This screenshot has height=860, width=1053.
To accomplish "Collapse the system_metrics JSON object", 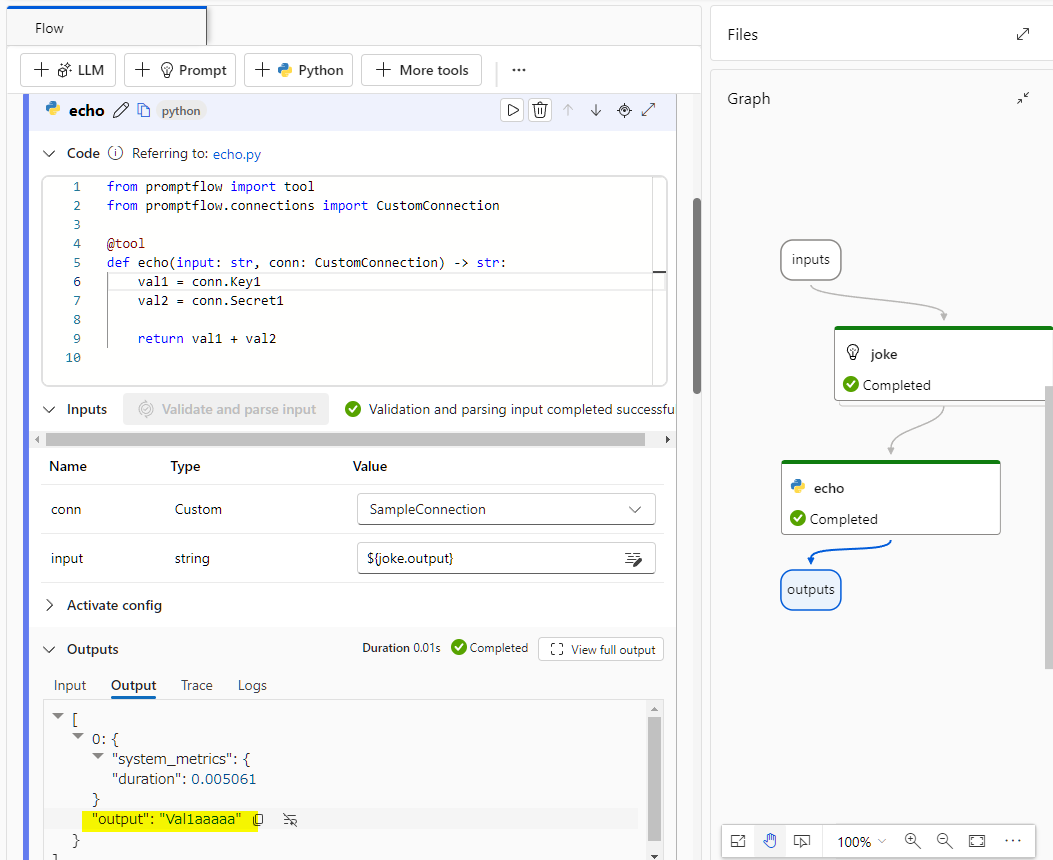I will tap(98, 756).
